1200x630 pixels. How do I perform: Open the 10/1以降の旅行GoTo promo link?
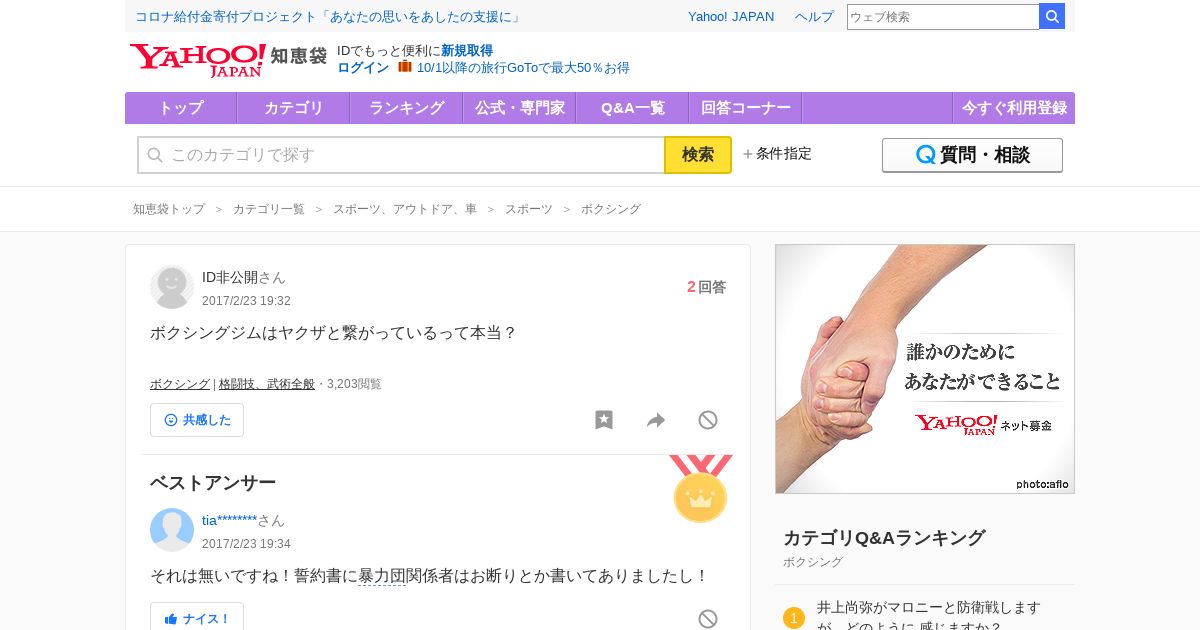click(x=523, y=68)
